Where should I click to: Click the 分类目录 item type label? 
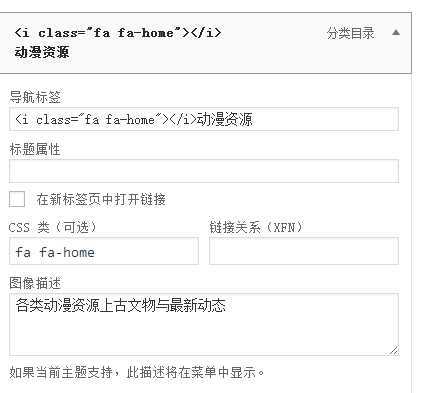click(x=350, y=33)
